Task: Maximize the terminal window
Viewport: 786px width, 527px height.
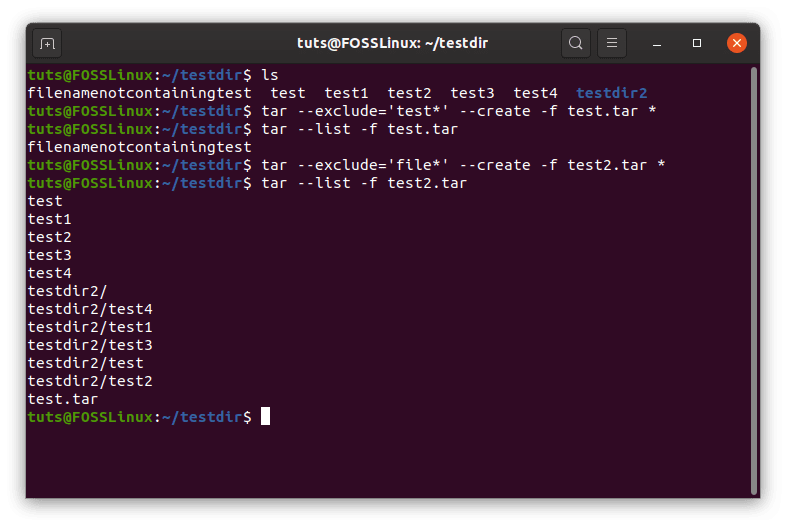Action: tap(697, 44)
